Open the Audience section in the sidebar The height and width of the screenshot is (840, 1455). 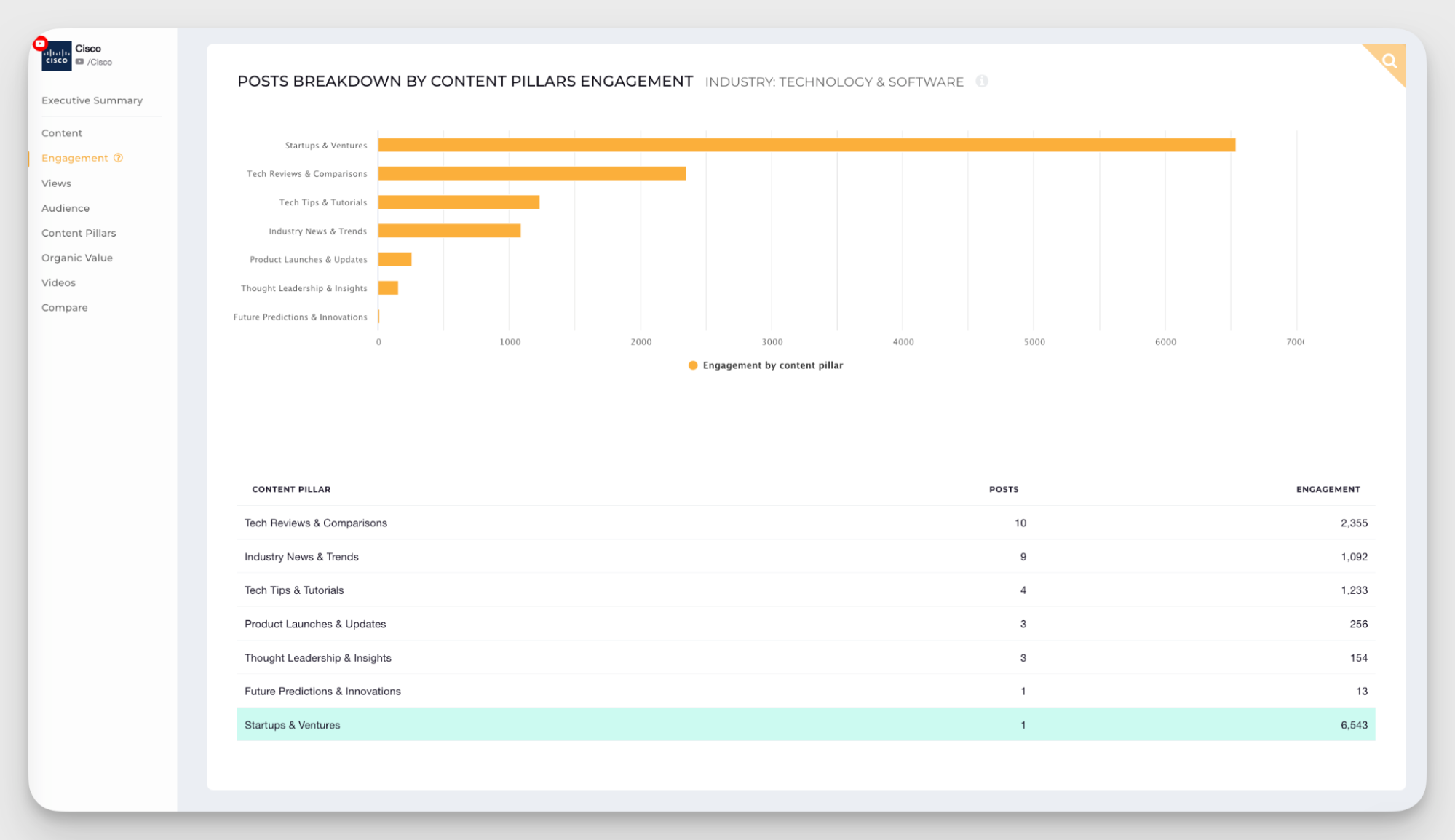[x=66, y=207]
